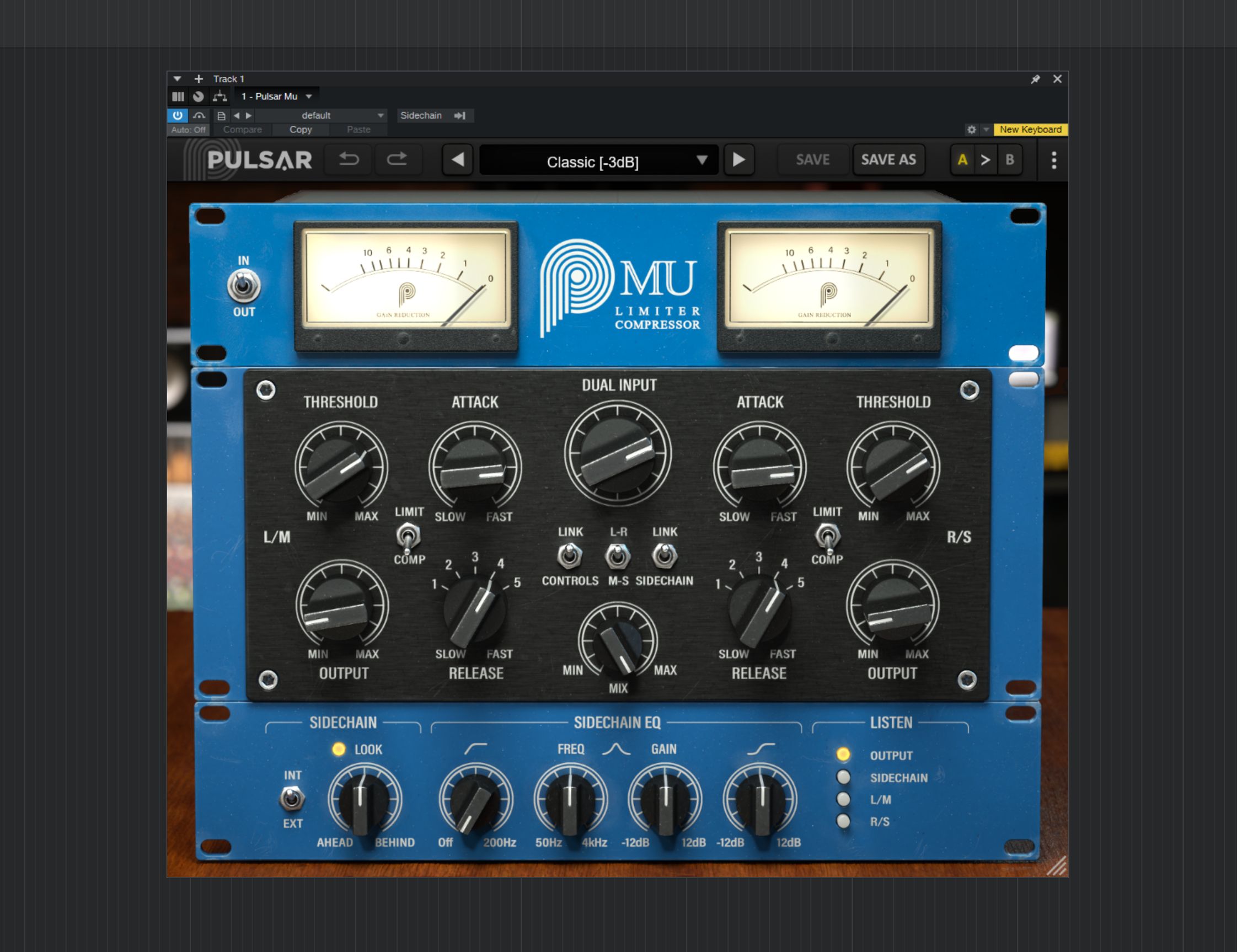The image size is (1237, 952).
Task: Click the L/M RELEASE knob
Action: pyautogui.click(x=475, y=612)
